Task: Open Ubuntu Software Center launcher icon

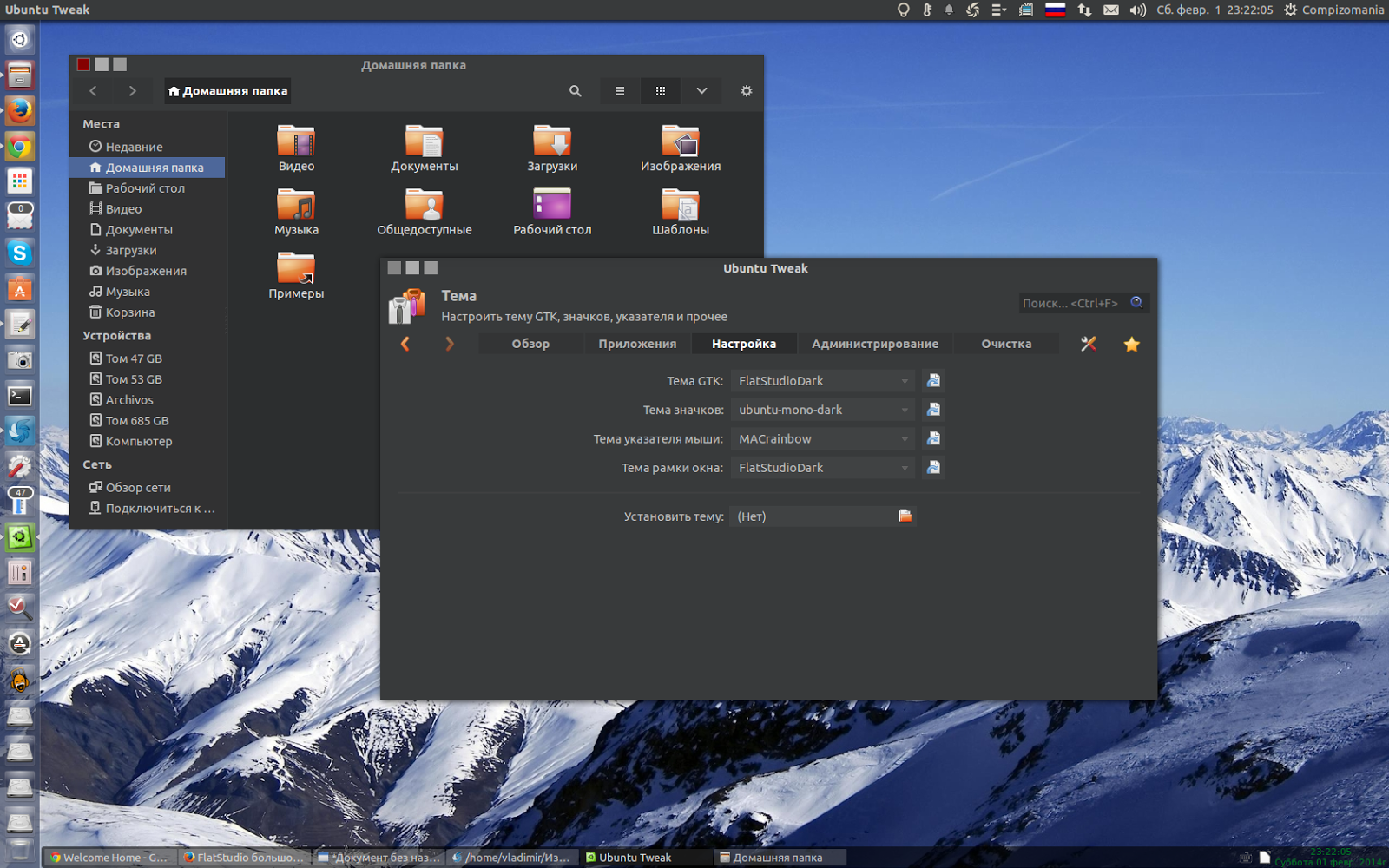Action: [19, 289]
